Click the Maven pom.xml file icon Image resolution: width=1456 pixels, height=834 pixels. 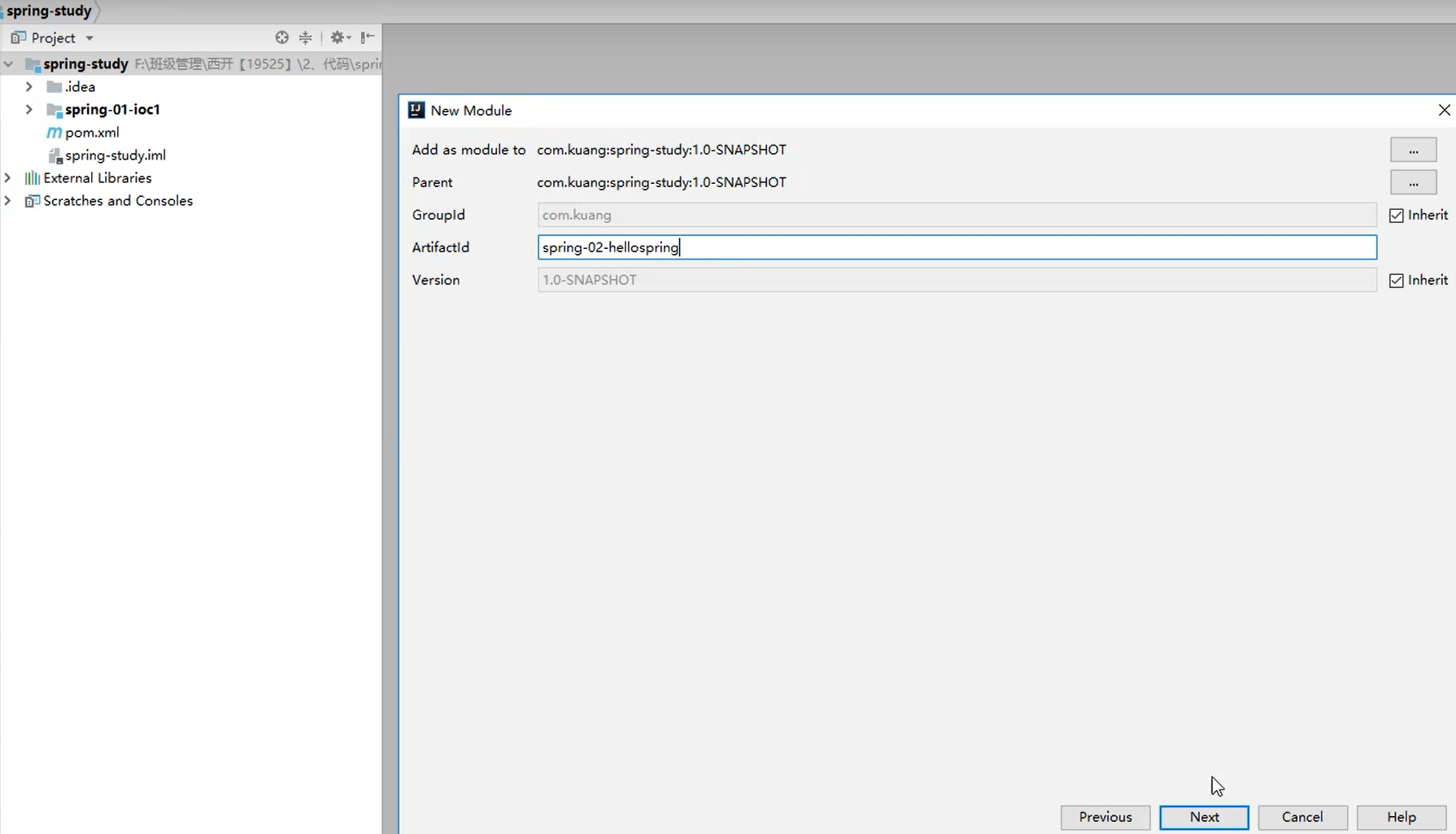tap(54, 132)
